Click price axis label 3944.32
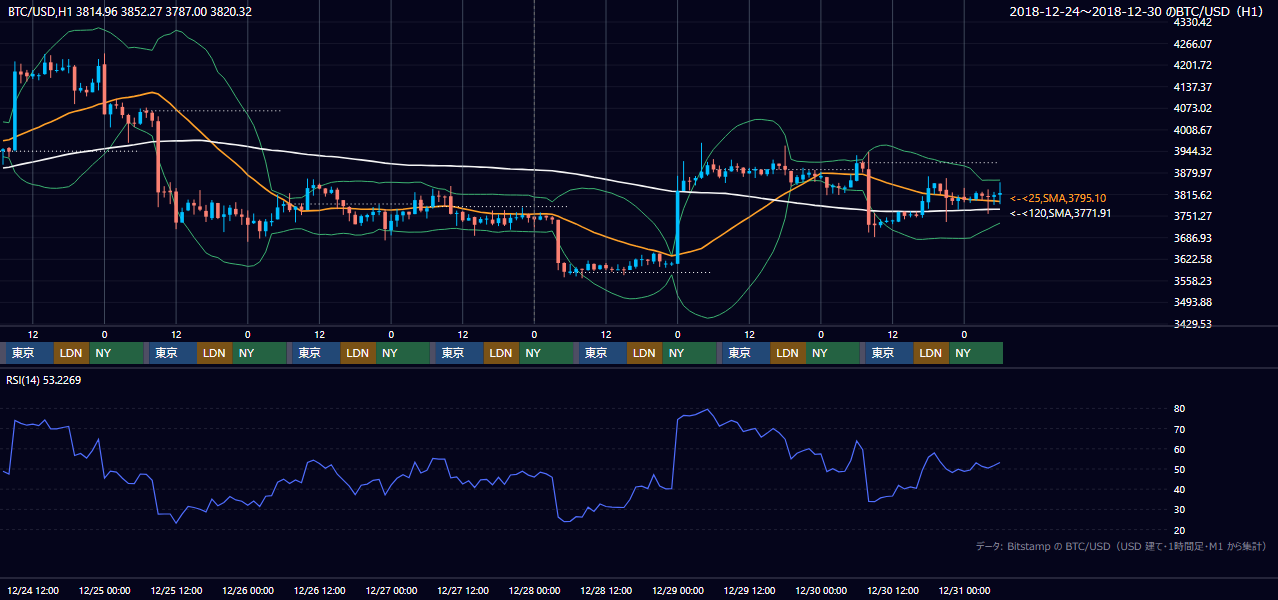1278x600 pixels. pyautogui.click(x=1192, y=151)
